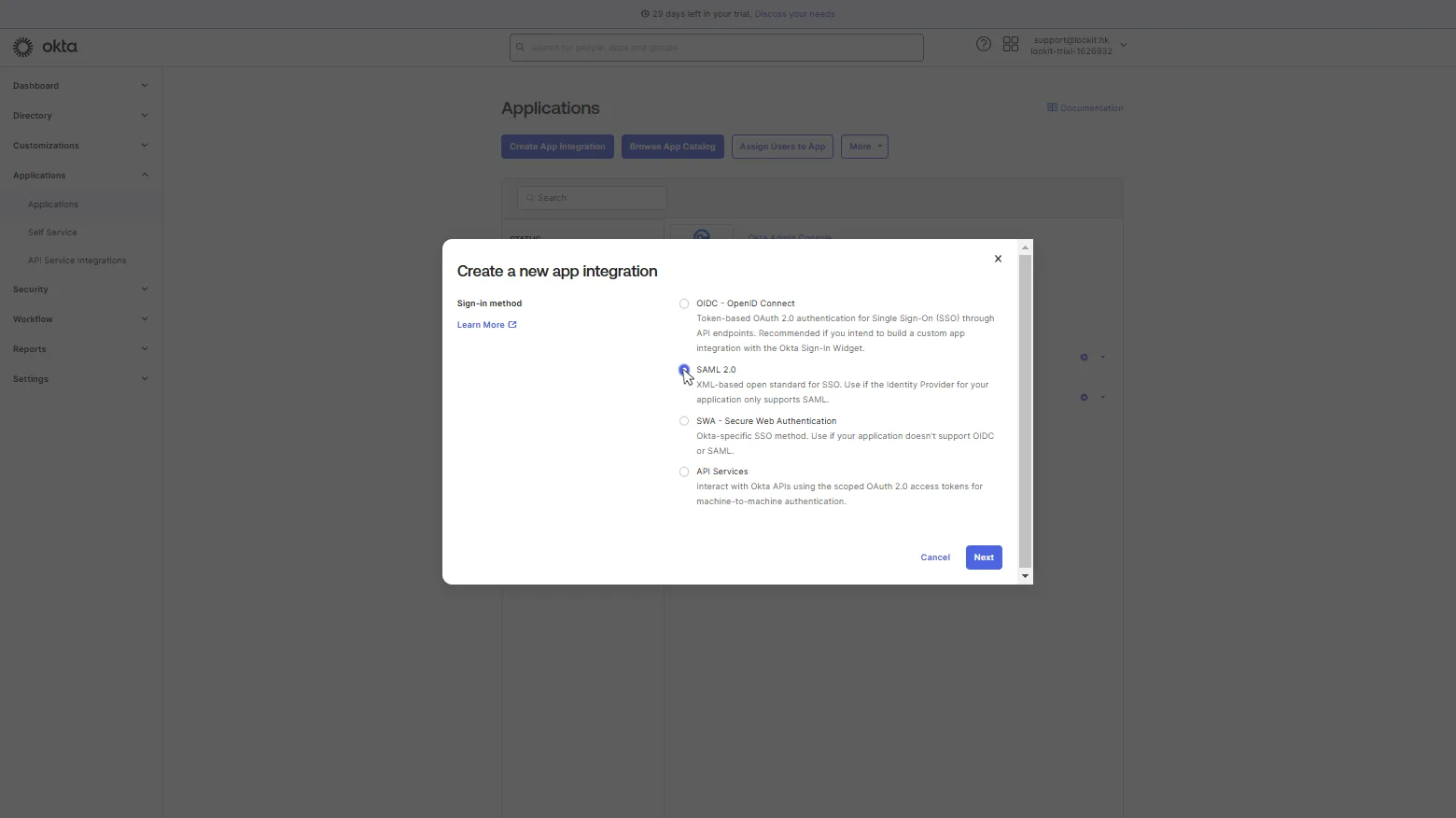Open the apps grid icon
Image resolution: width=1456 pixels, height=818 pixels.
(x=1011, y=44)
